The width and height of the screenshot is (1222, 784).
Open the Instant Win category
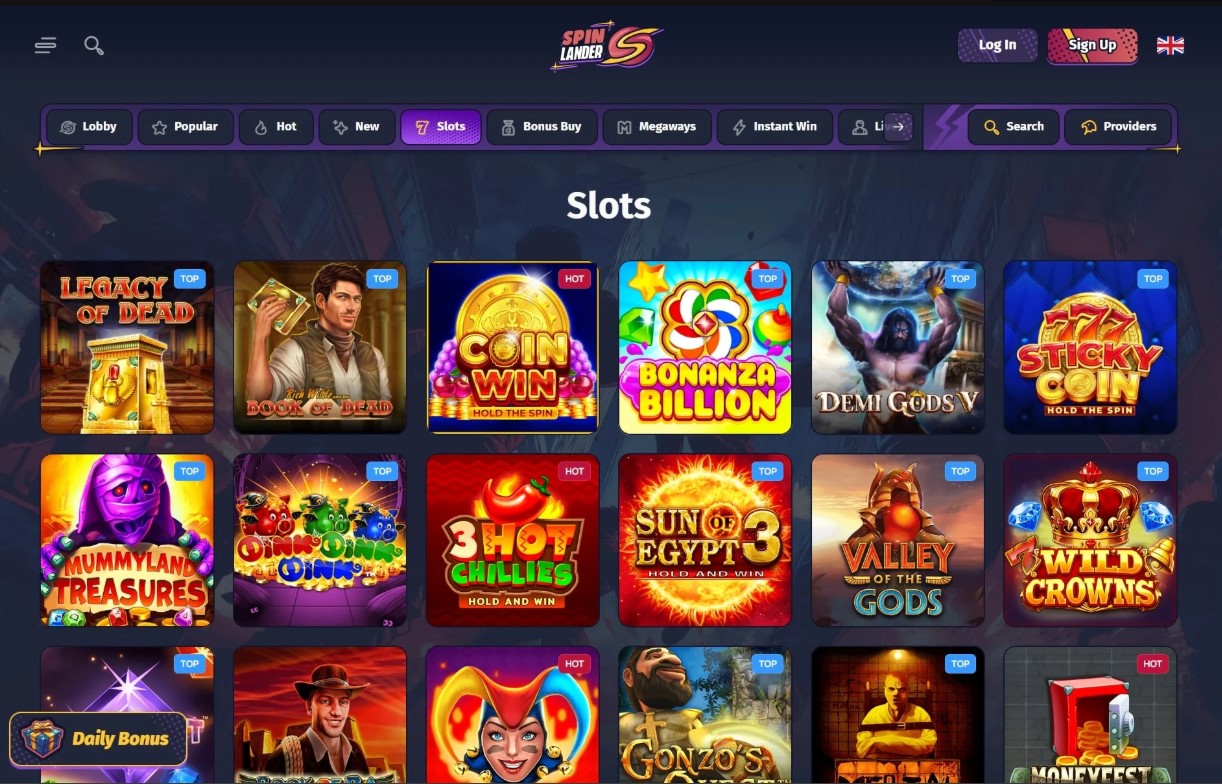775,127
